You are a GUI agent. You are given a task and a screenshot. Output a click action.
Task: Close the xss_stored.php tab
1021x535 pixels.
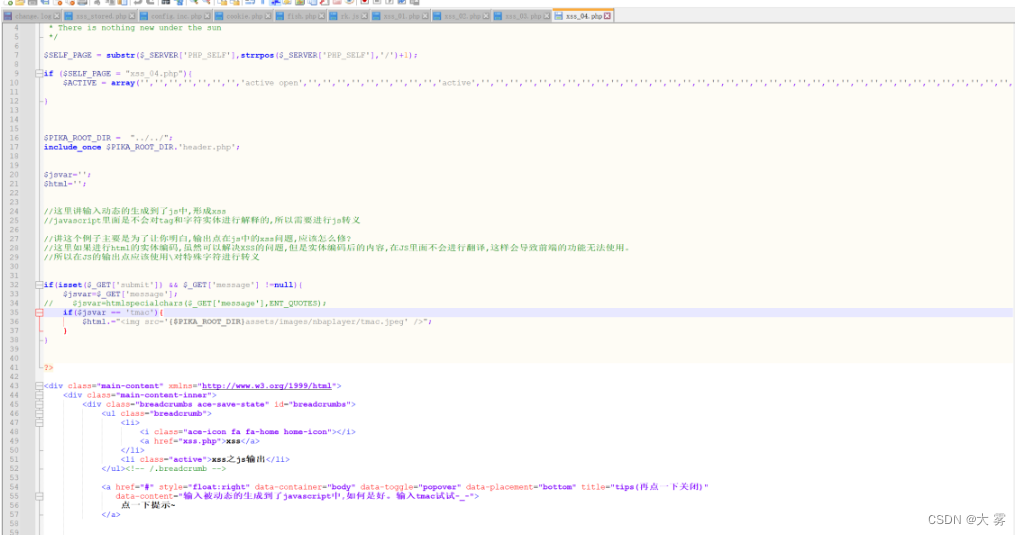pyautogui.click(x=132, y=16)
